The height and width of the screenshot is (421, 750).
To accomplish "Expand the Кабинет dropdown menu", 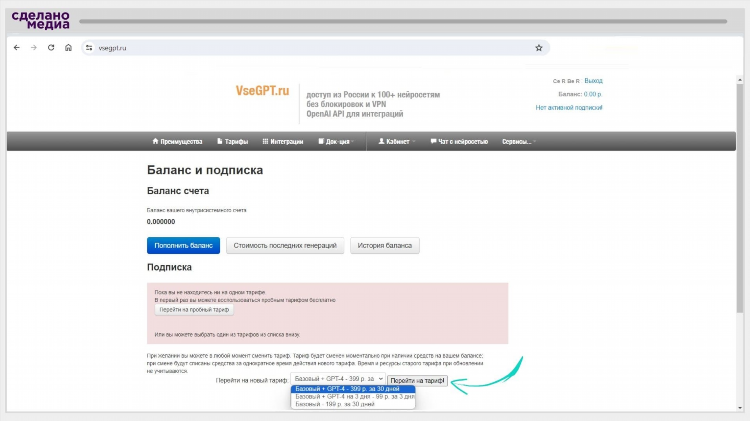I will [397, 142].
